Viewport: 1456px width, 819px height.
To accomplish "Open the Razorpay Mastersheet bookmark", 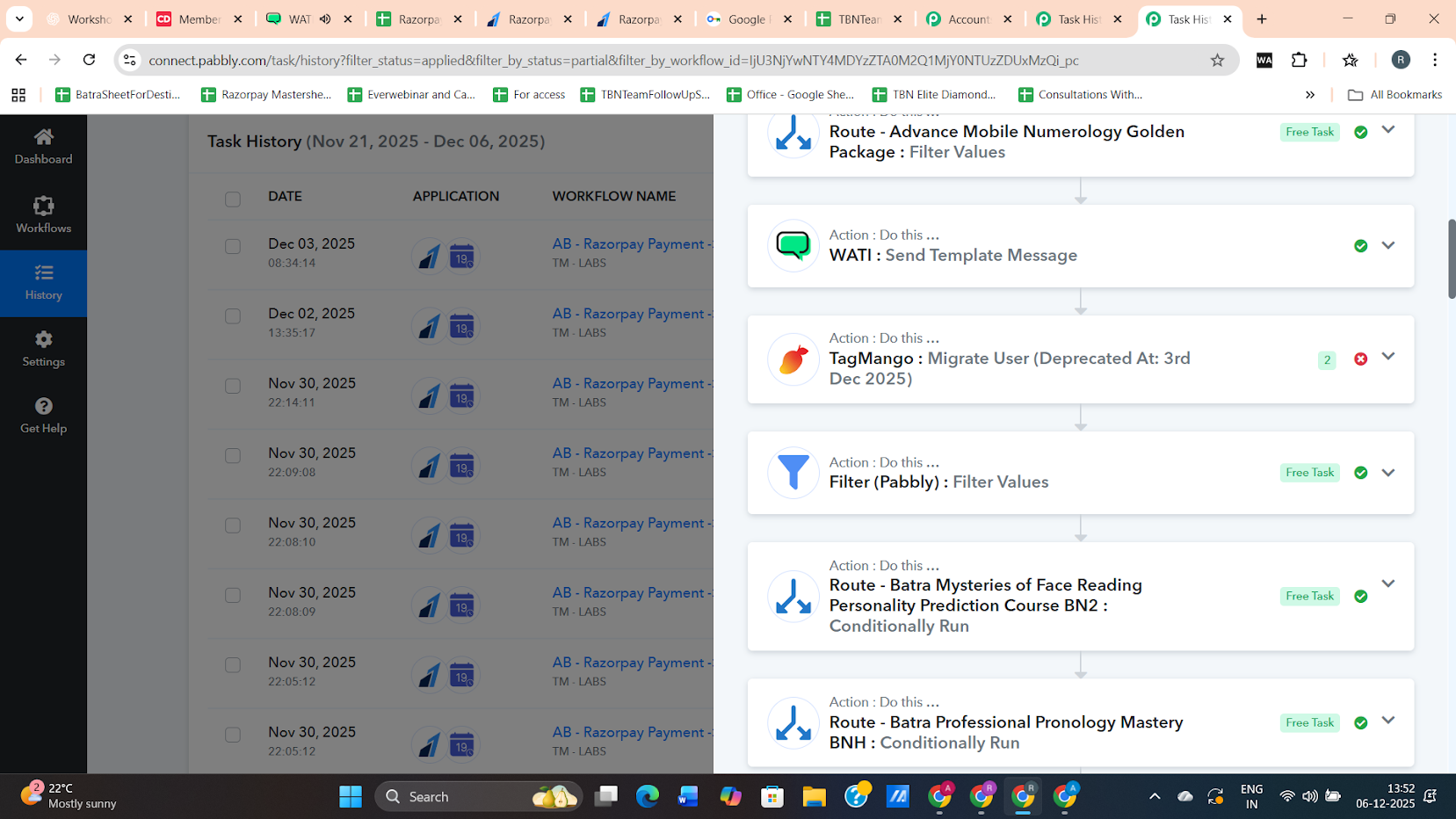I will pyautogui.click(x=266, y=95).
